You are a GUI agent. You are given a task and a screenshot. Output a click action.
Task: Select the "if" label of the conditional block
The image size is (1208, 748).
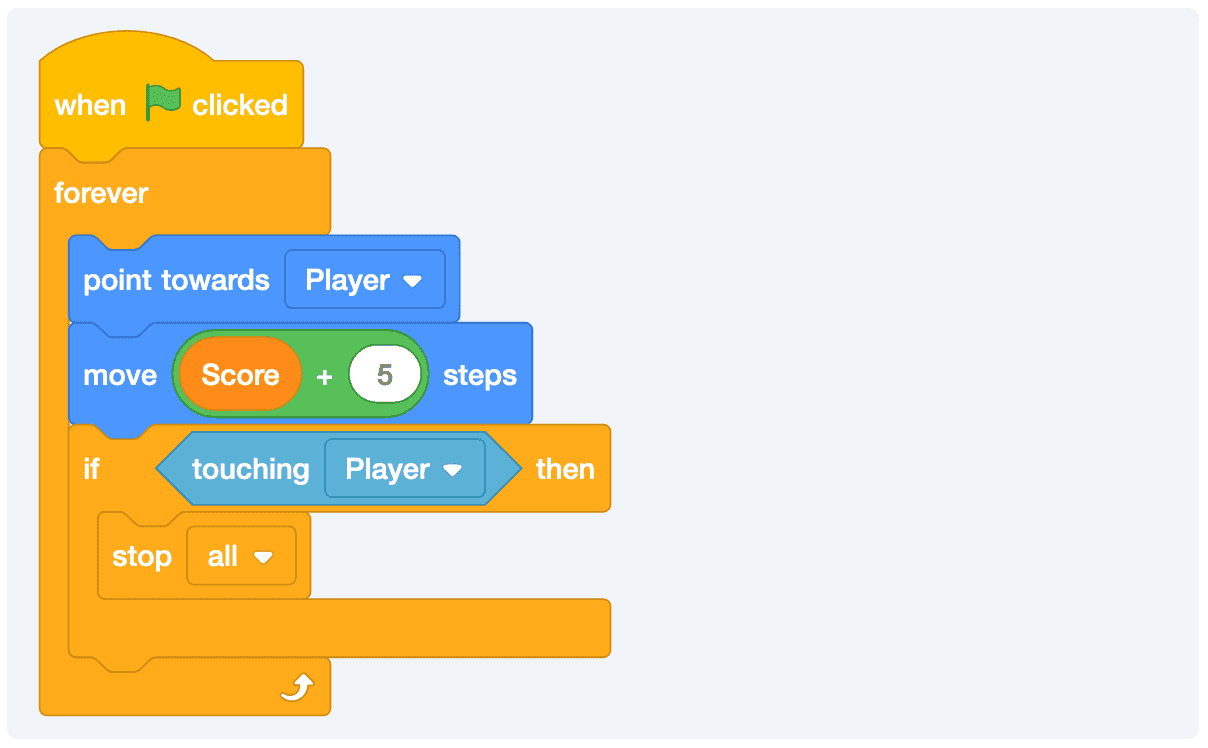[x=91, y=469]
